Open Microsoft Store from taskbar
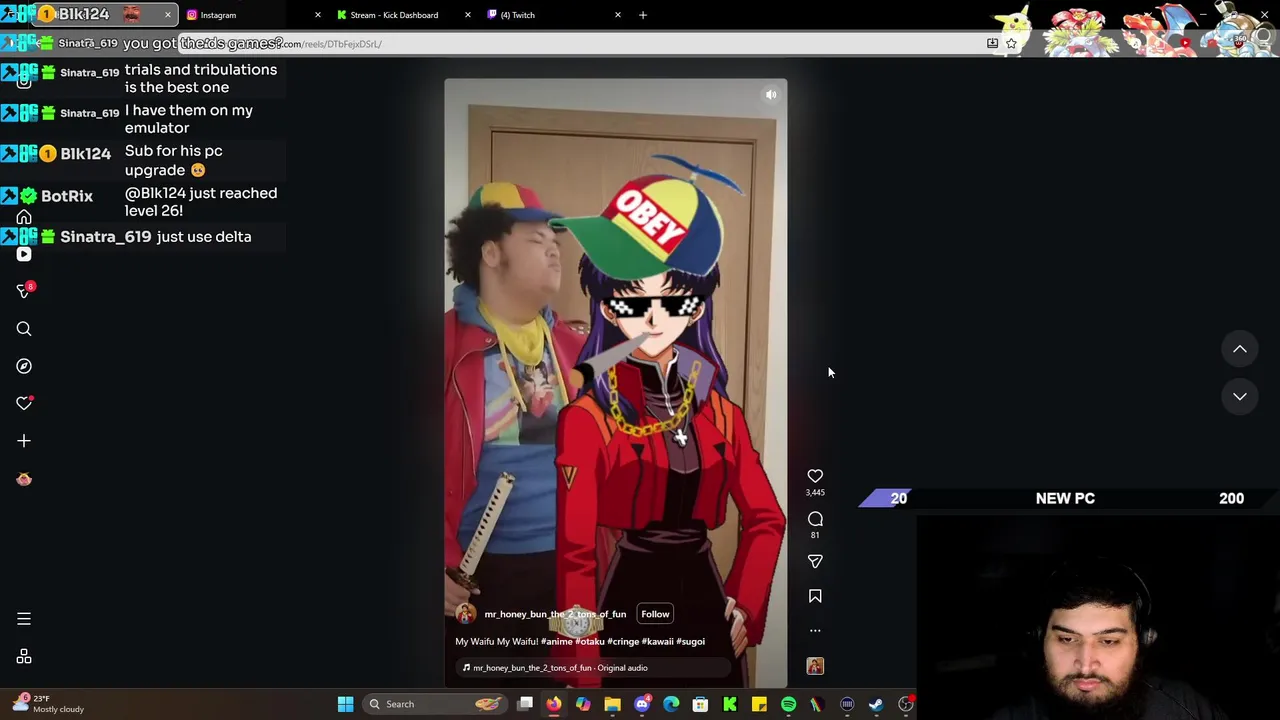The height and width of the screenshot is (720, 1280). (x=700, y=704)
